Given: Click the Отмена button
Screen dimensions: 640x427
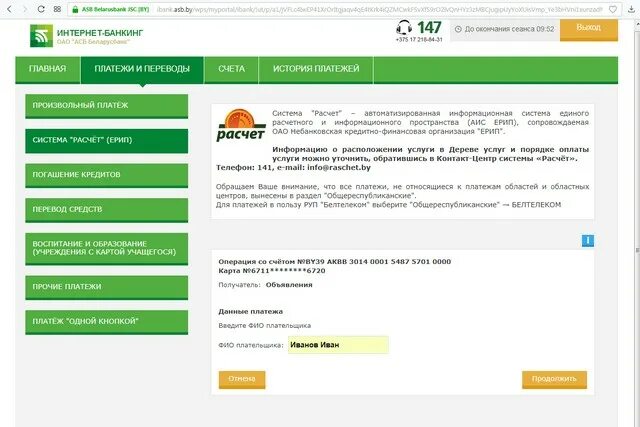Looking at the screenshot, I should point(242,379).
